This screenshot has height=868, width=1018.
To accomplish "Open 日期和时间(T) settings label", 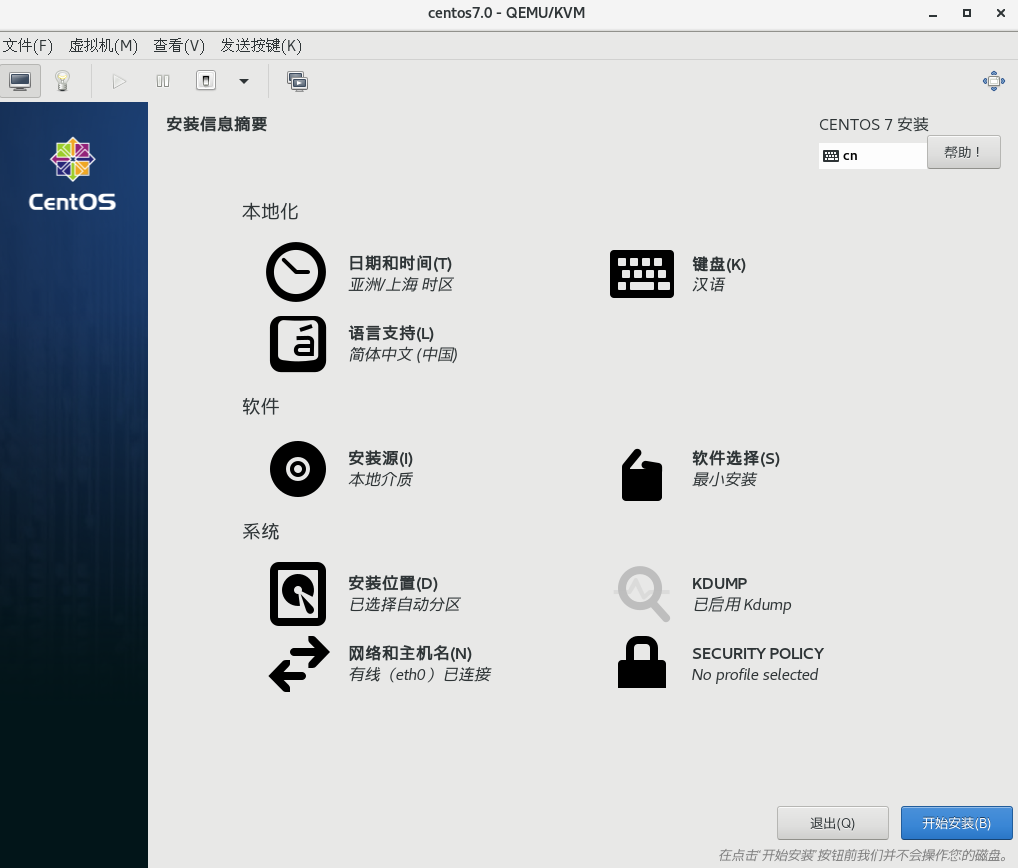I will point(400,263).
